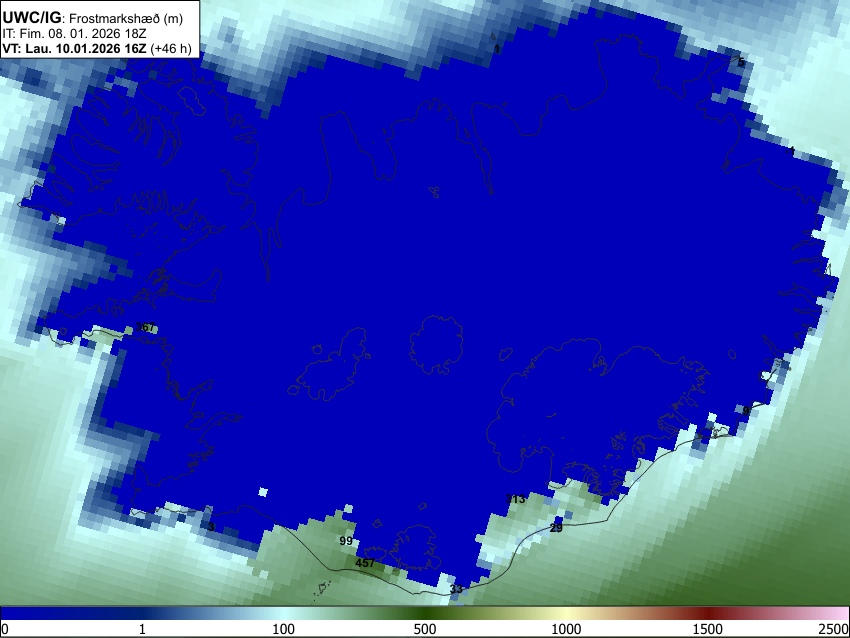The width and height of the screenshot is (850, 638).
Task: Click the 'VT: Lau. 10.01.2026 16Z' valid time
Action: (74, 48)
